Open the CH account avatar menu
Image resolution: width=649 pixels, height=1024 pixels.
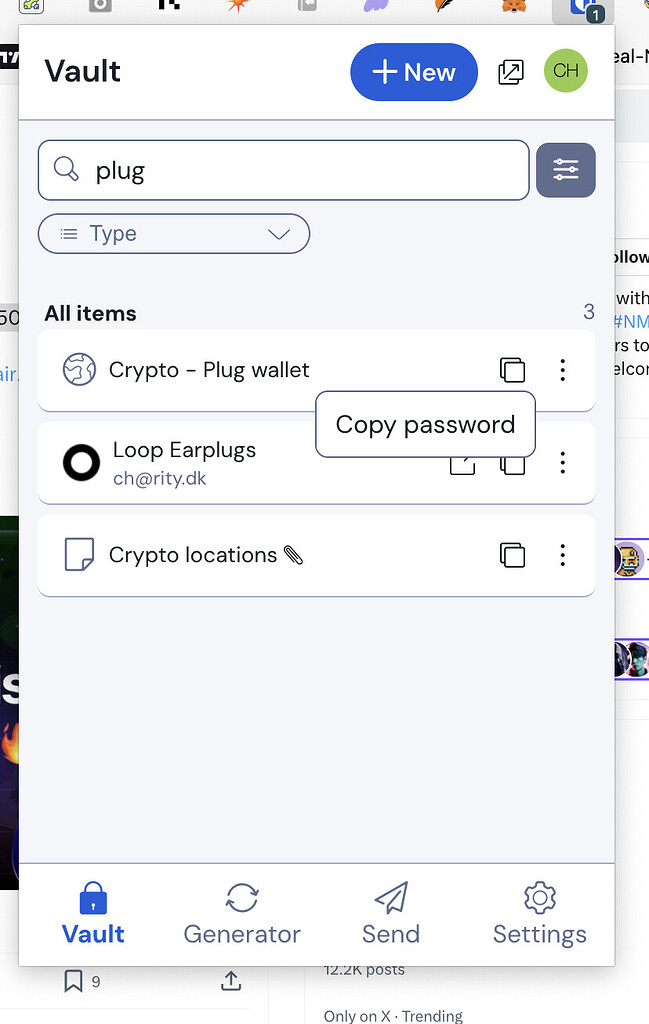pyautogui.click(x=566, y=71)
